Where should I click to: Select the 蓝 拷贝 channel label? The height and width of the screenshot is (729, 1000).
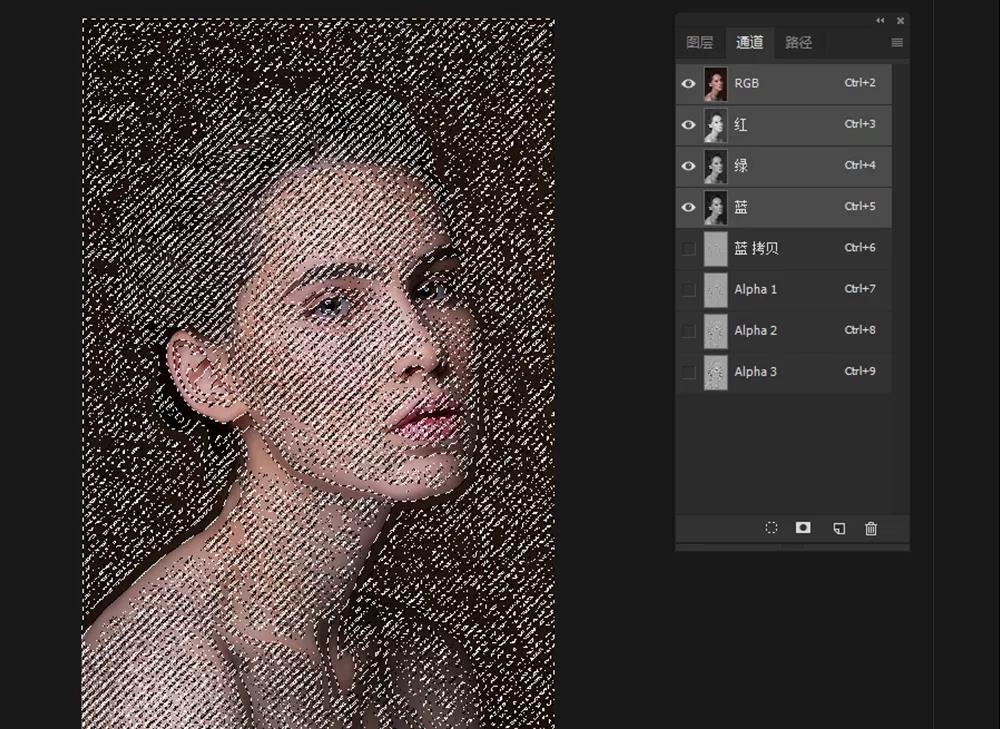click(756, 248)
